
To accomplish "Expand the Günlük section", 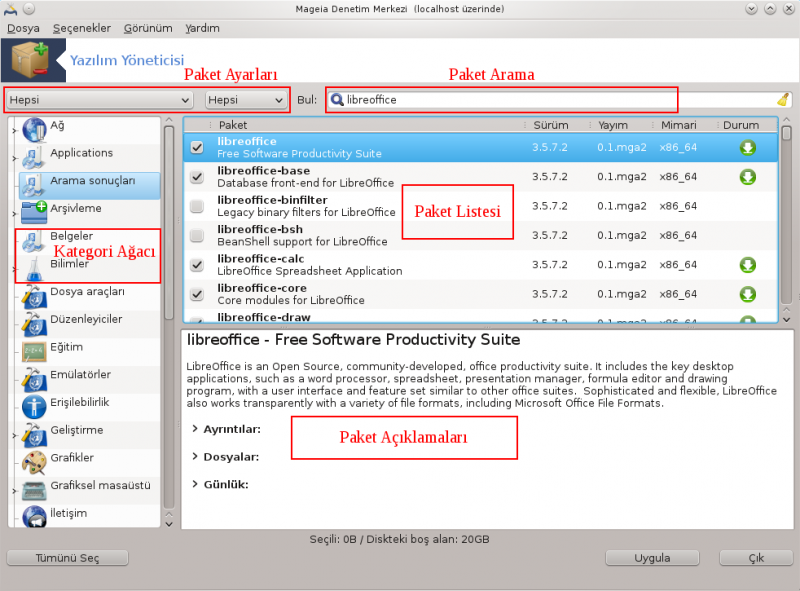I will tap(195, 484).
